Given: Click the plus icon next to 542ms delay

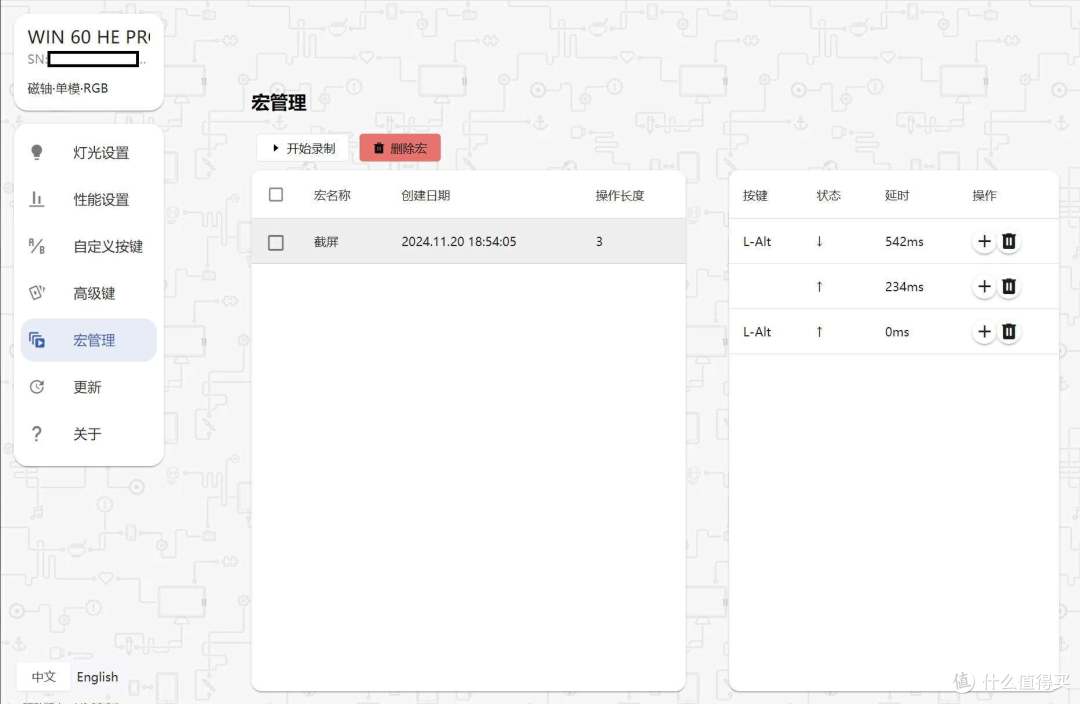Looking at the screenshot, I should coord(984,241).
